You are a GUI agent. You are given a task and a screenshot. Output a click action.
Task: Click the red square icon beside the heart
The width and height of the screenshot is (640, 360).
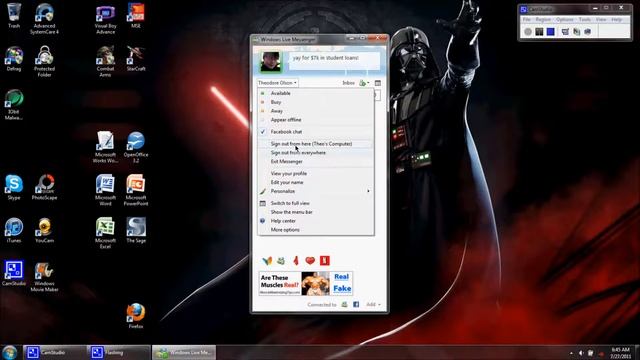pyautogui.click(x=324, y=260)
